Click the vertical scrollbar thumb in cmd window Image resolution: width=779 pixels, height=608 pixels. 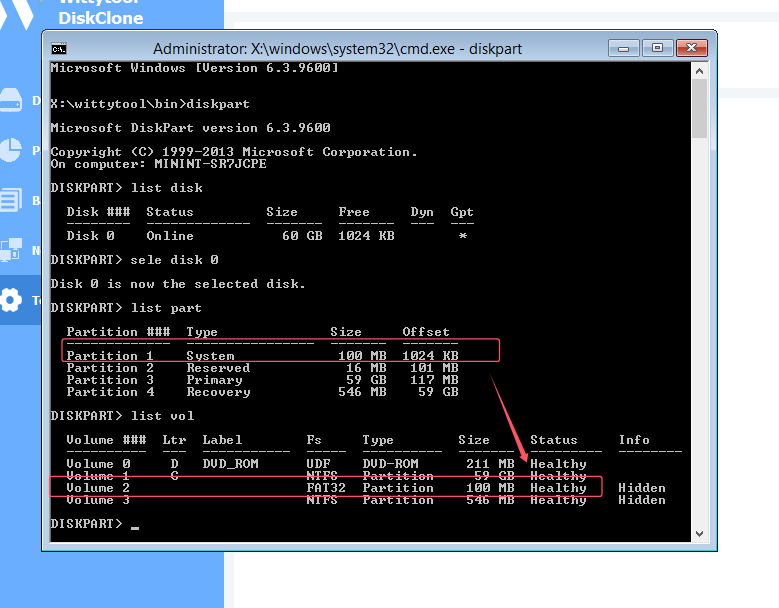click(700, 108)
